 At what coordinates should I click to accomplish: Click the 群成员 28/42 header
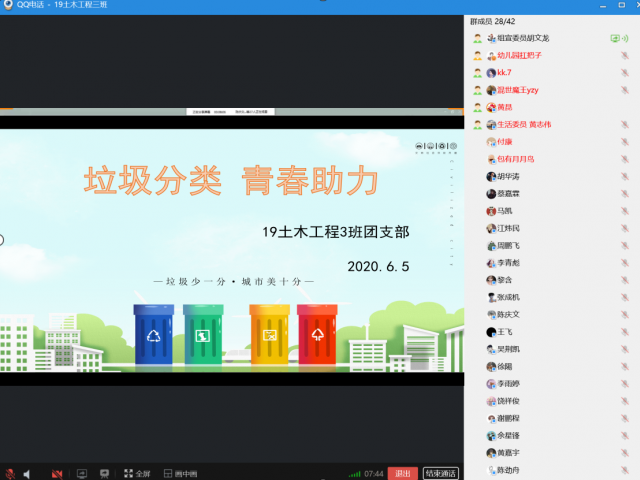494,21
